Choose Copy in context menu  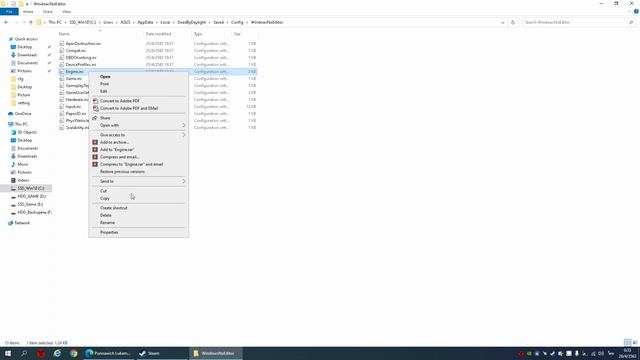[105, 198]
